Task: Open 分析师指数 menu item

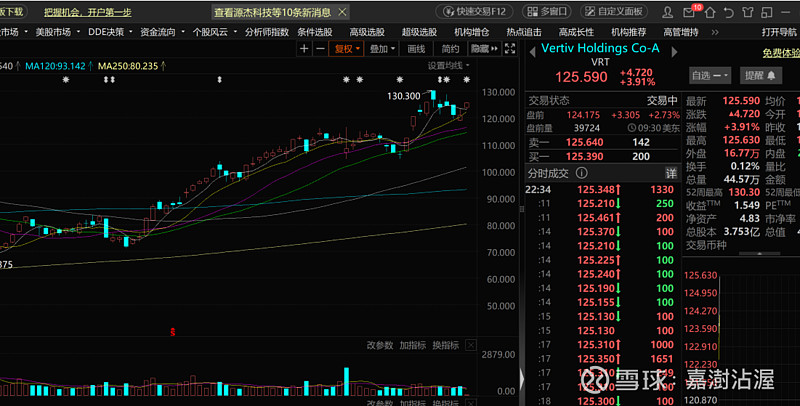Action: [266, 32]
